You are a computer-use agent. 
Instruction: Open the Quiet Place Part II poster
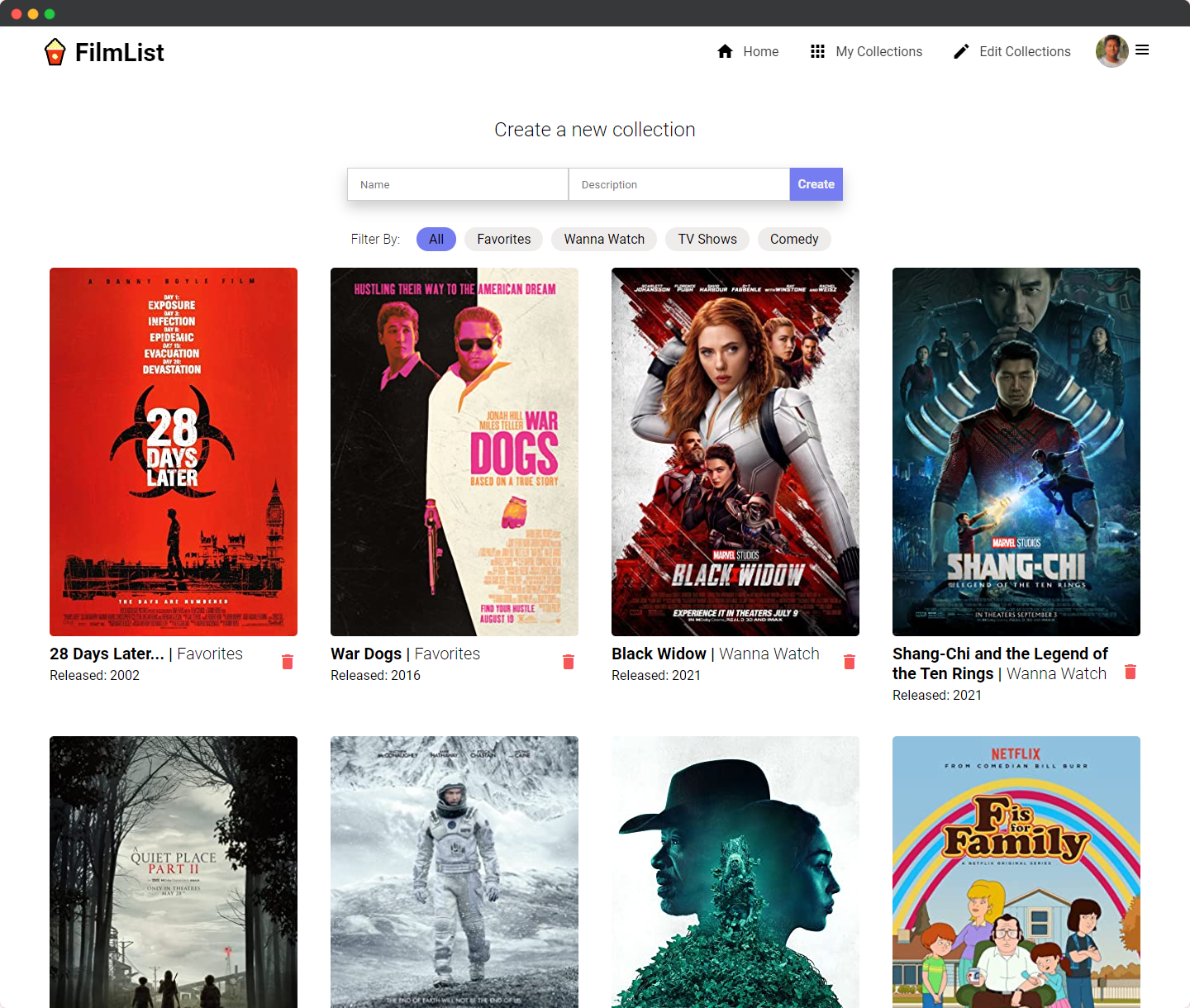[174, 872]
